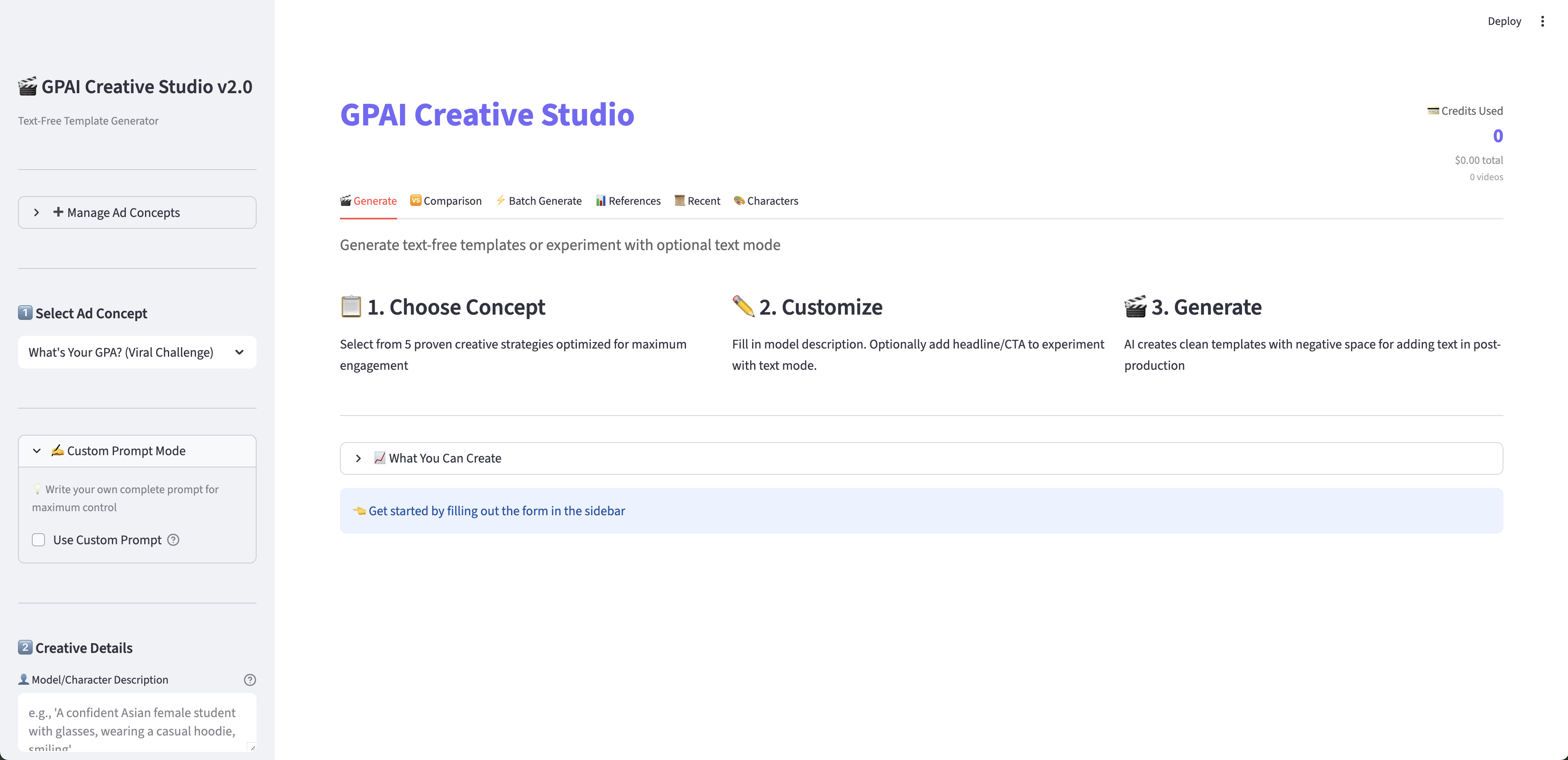Click the clapperboard icon by 3. Generate

pos(1135,307)
